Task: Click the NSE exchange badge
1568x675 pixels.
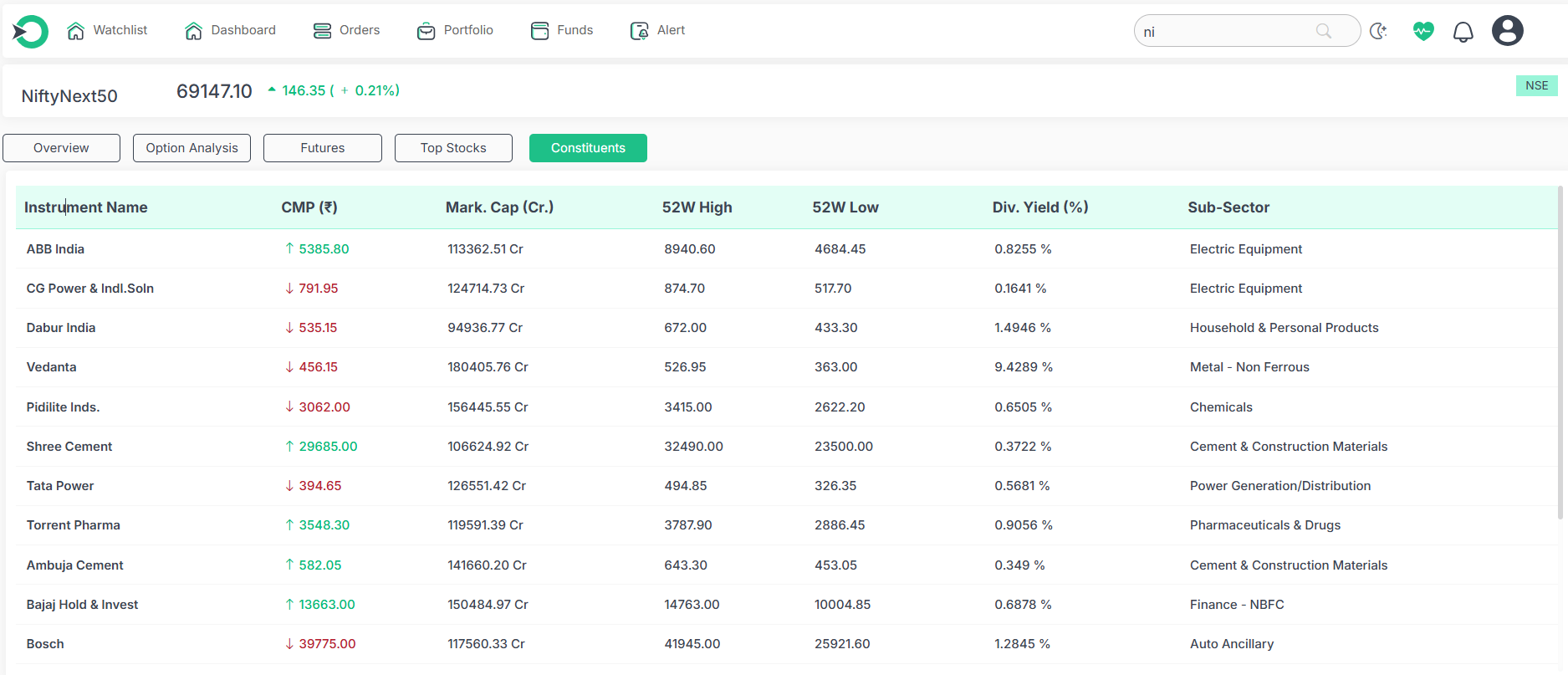Action: [1536, 85]
